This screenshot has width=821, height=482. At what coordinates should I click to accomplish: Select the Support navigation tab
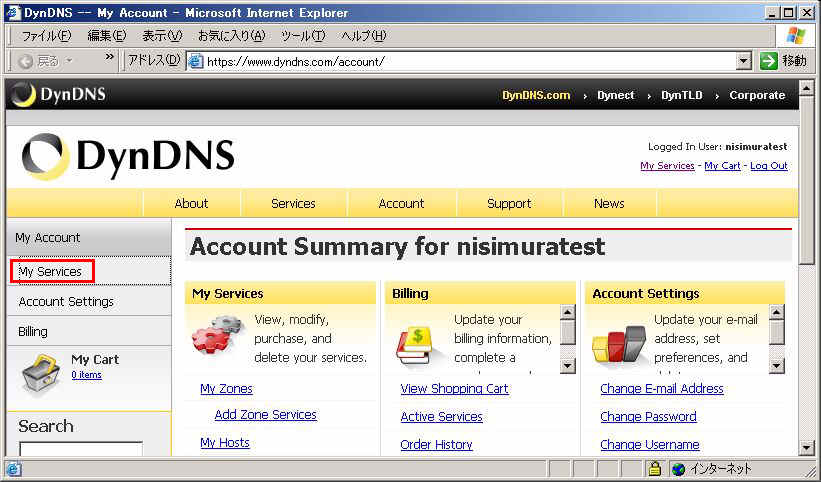[509, 203]
